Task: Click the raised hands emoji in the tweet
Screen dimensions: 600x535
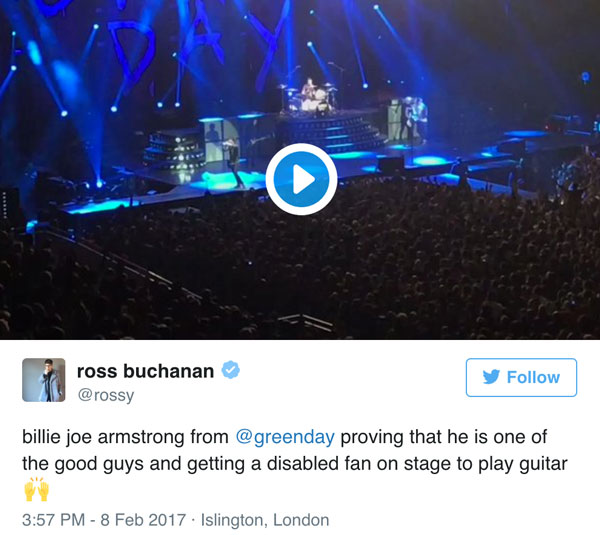Action: [x=37, y=489]
